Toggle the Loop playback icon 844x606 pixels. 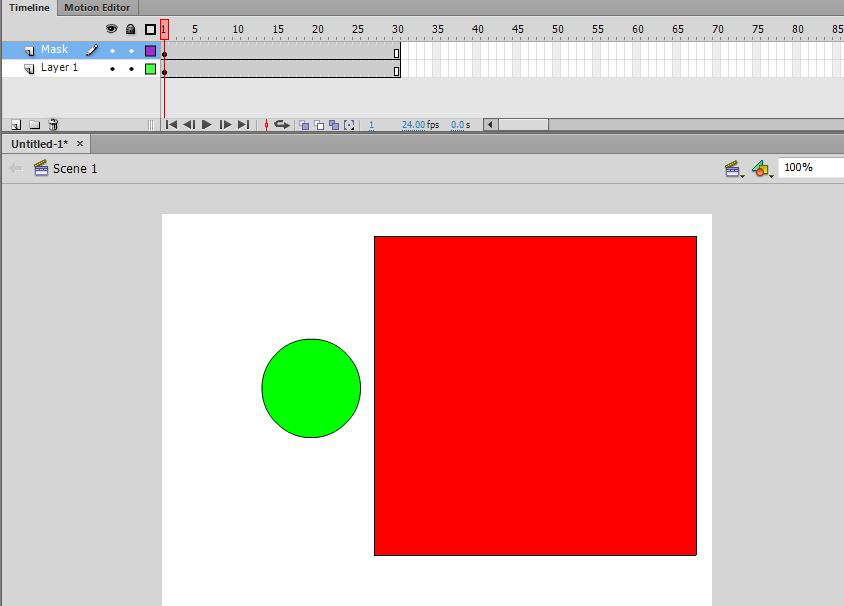coord(282,125)
